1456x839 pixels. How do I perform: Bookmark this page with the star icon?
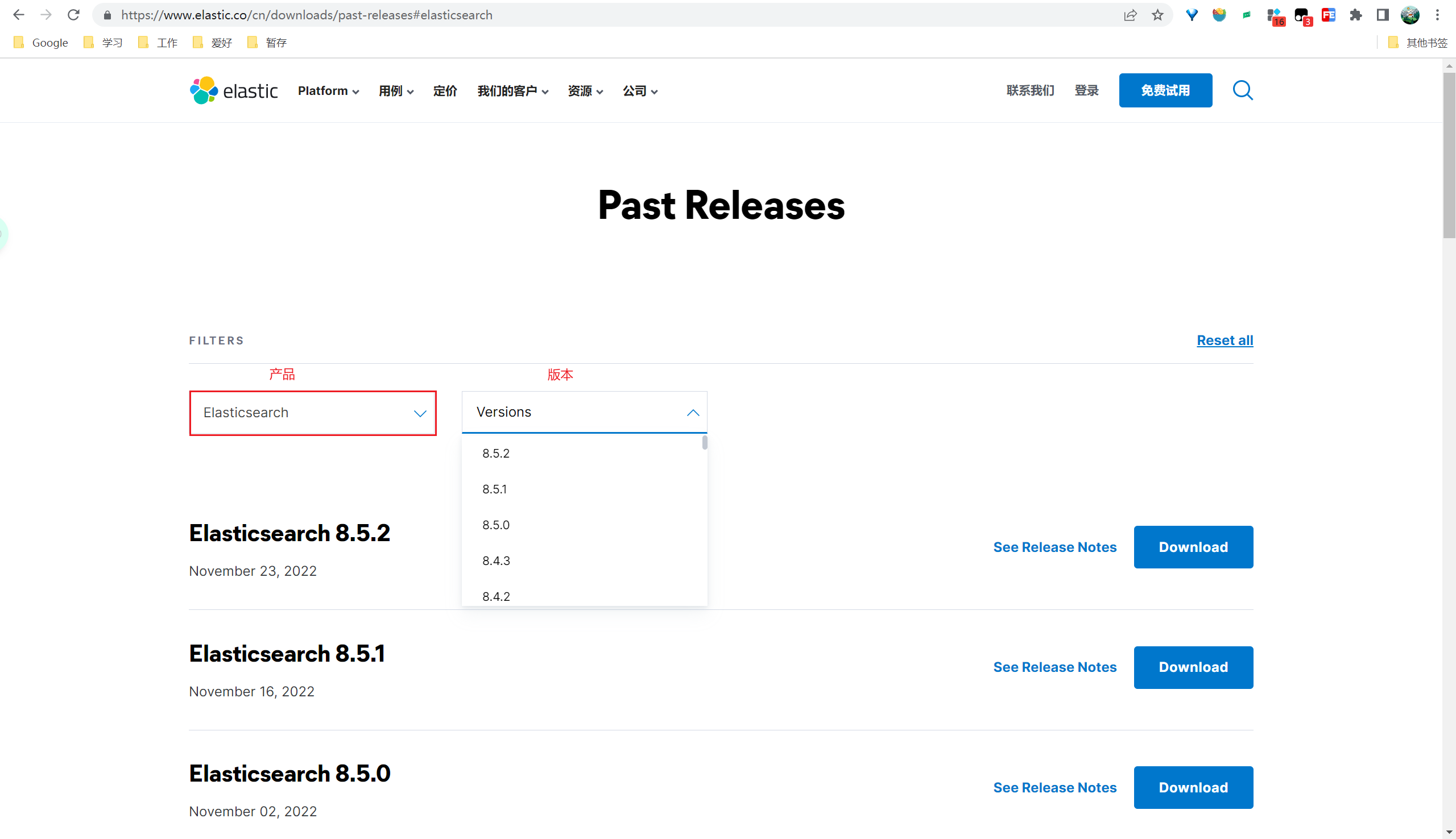point(1156,14)
